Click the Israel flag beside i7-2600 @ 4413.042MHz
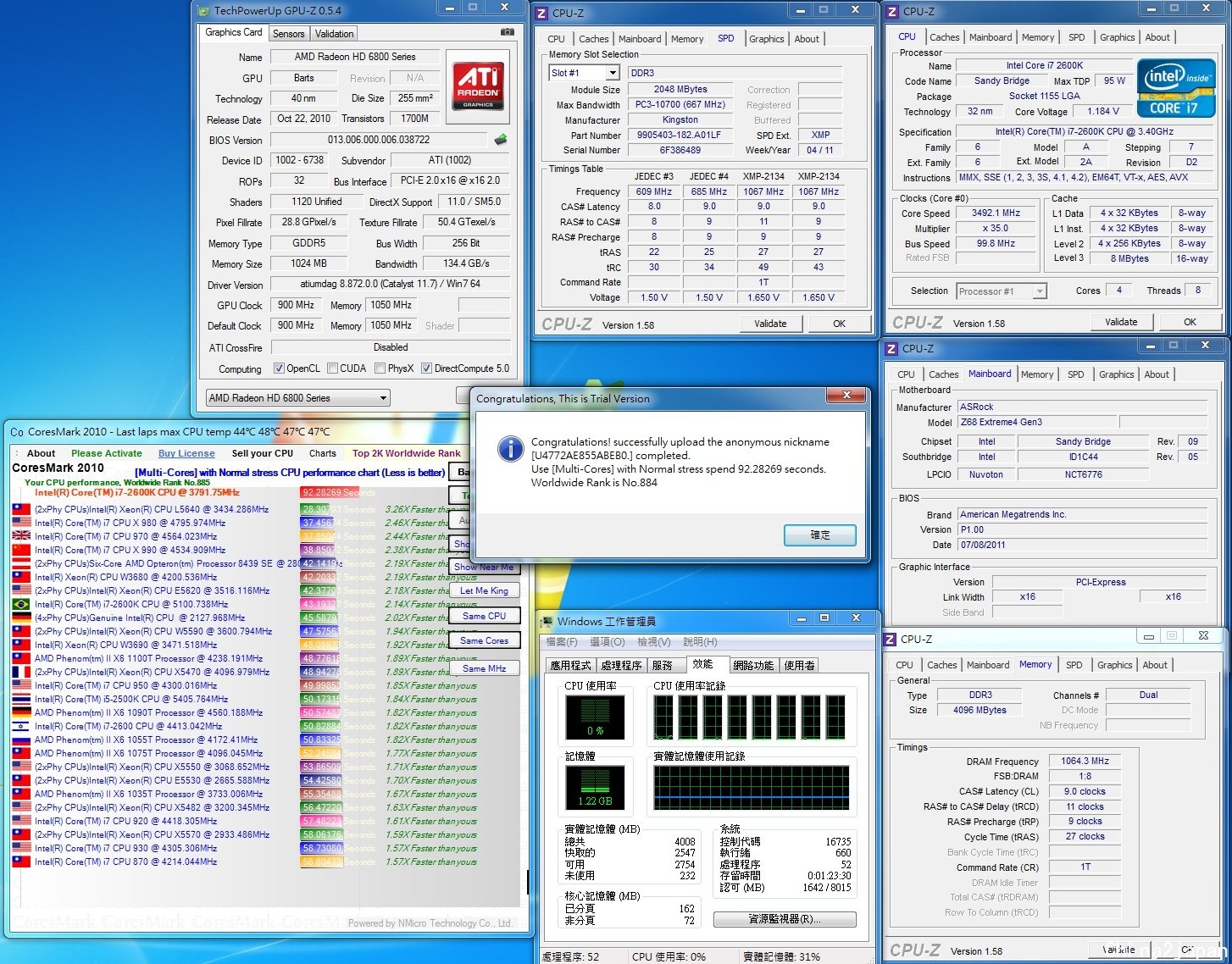 pos(21,726)
